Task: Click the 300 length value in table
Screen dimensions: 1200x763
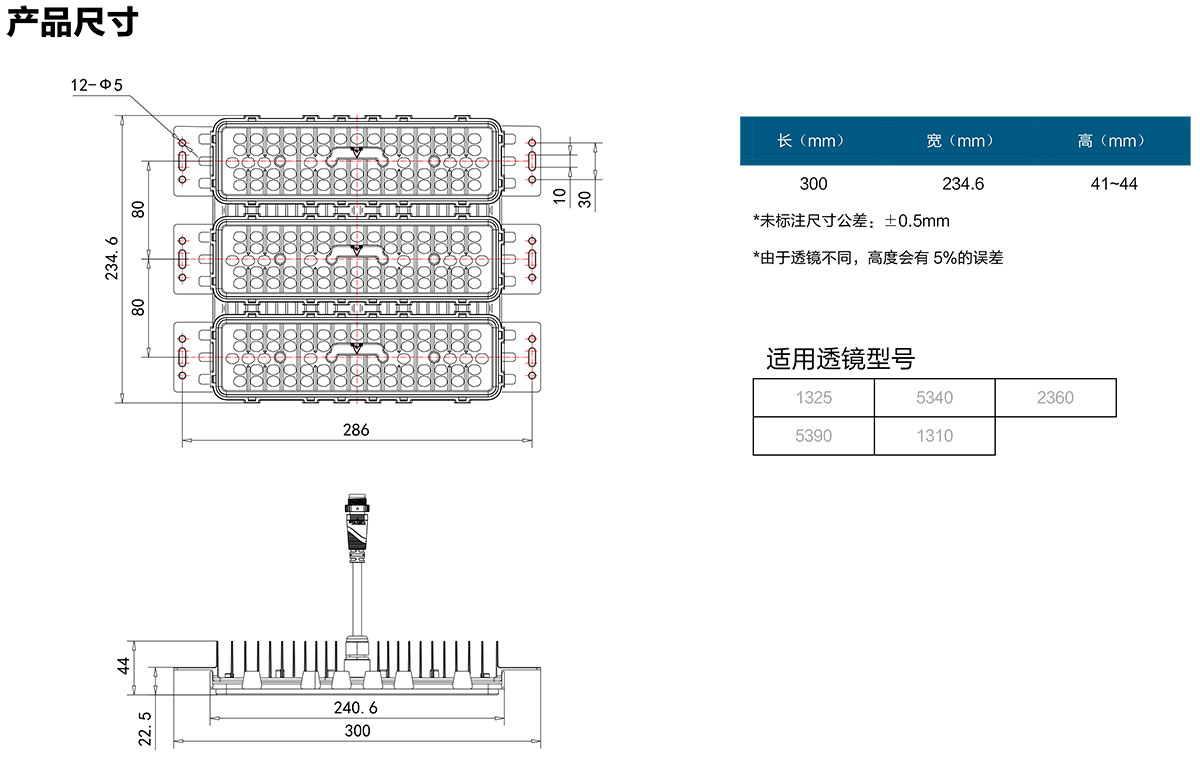Action: [814, 184]
